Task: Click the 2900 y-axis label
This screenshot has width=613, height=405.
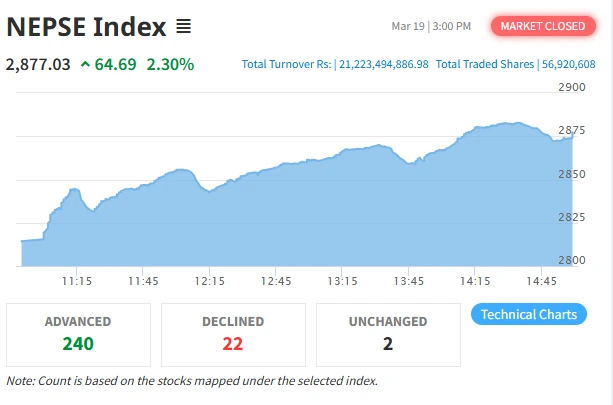Action: (x=571, y=88)
